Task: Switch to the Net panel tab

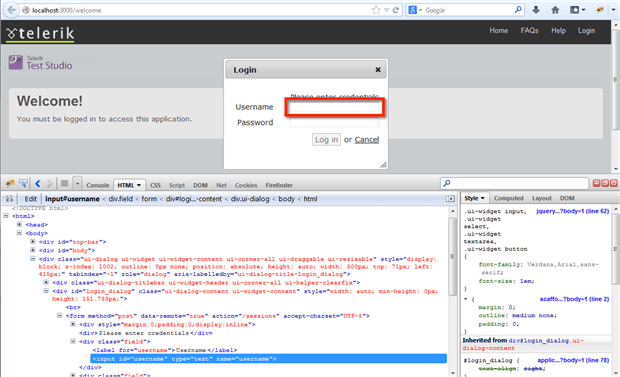Action: tap(221, 185)
